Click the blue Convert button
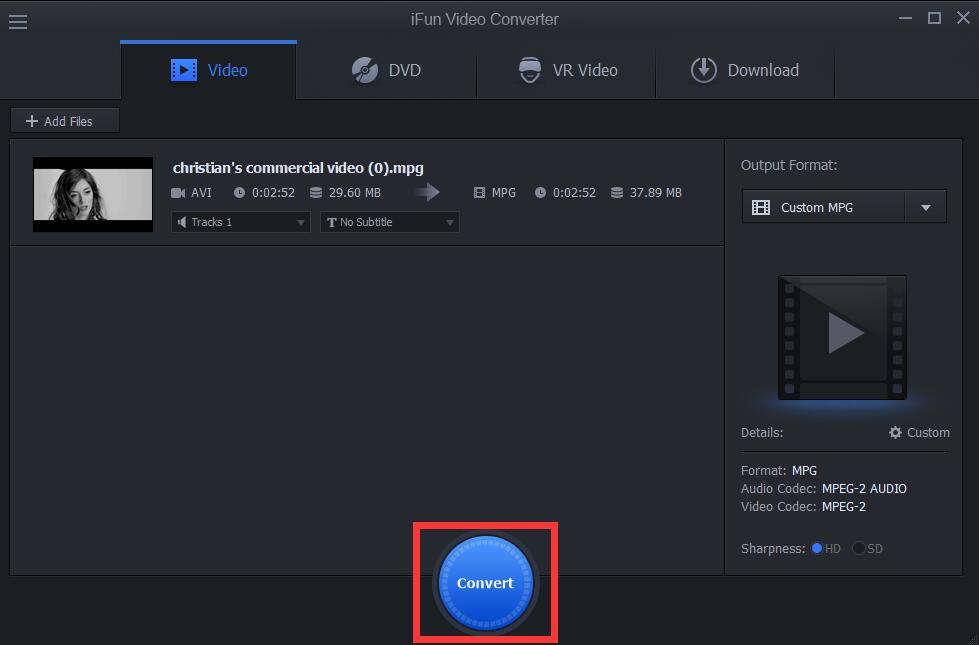The height and width of the screenshot is (645, 979). (x=485, y=583)
